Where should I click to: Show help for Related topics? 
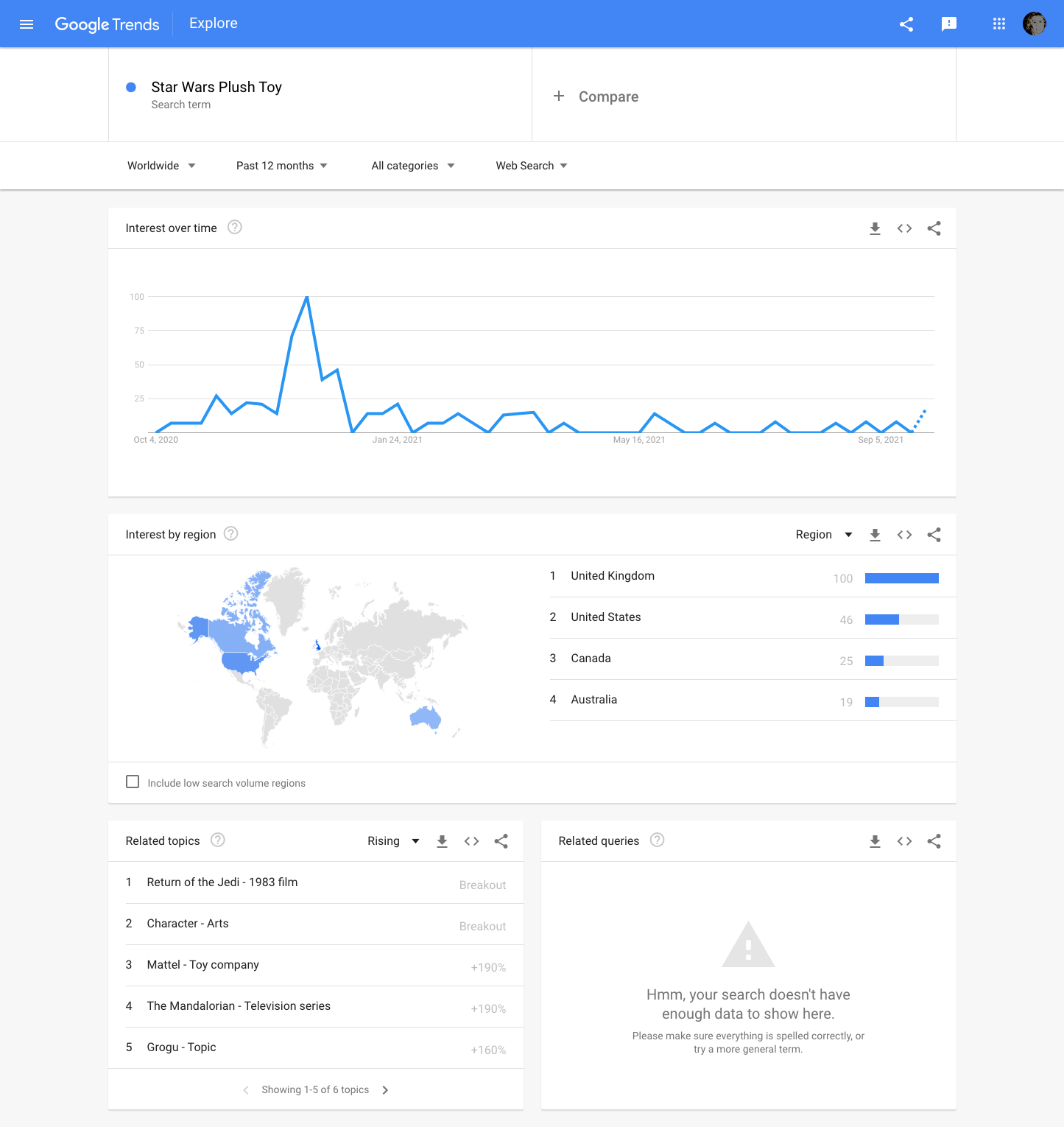tap(218, 840)
